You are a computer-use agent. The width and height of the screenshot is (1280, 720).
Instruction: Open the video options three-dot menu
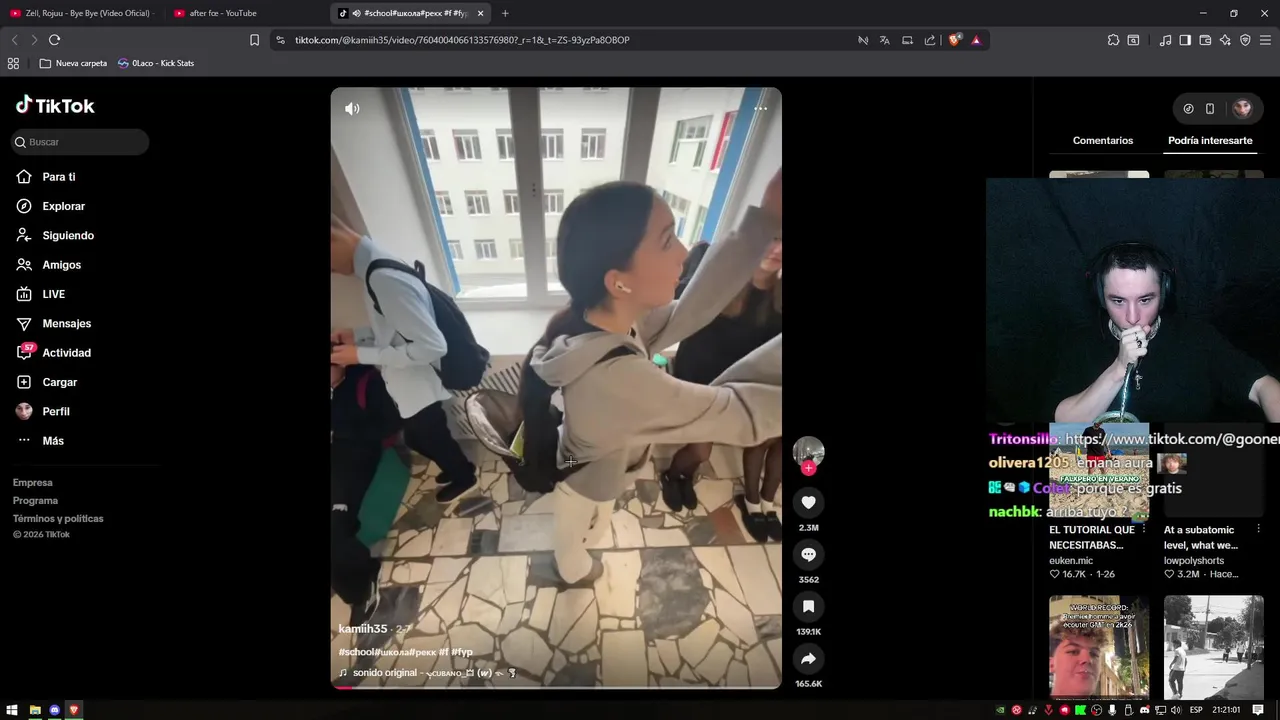point(761,108)
